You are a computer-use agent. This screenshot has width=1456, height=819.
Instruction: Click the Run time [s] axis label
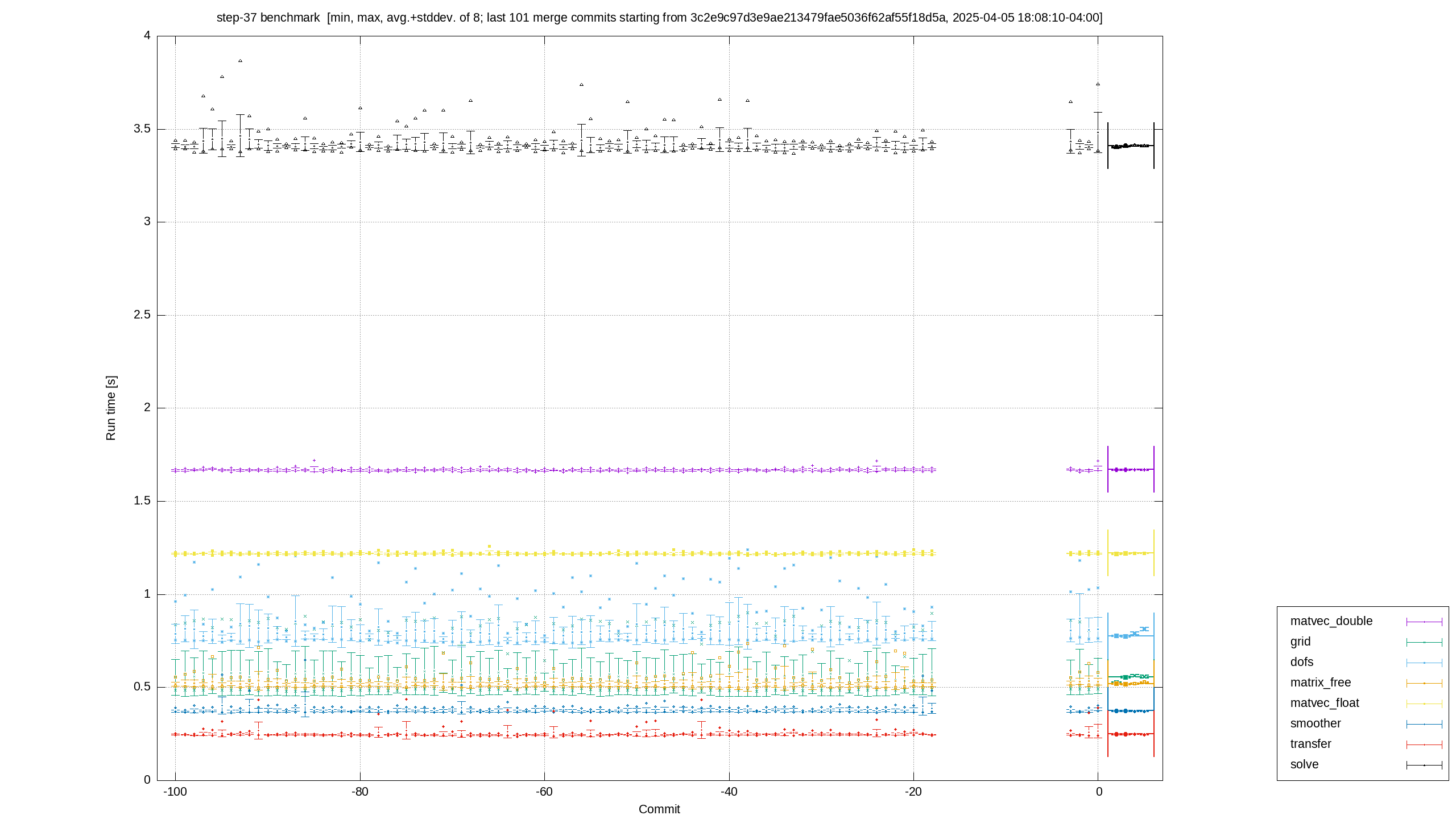[111, 408]
